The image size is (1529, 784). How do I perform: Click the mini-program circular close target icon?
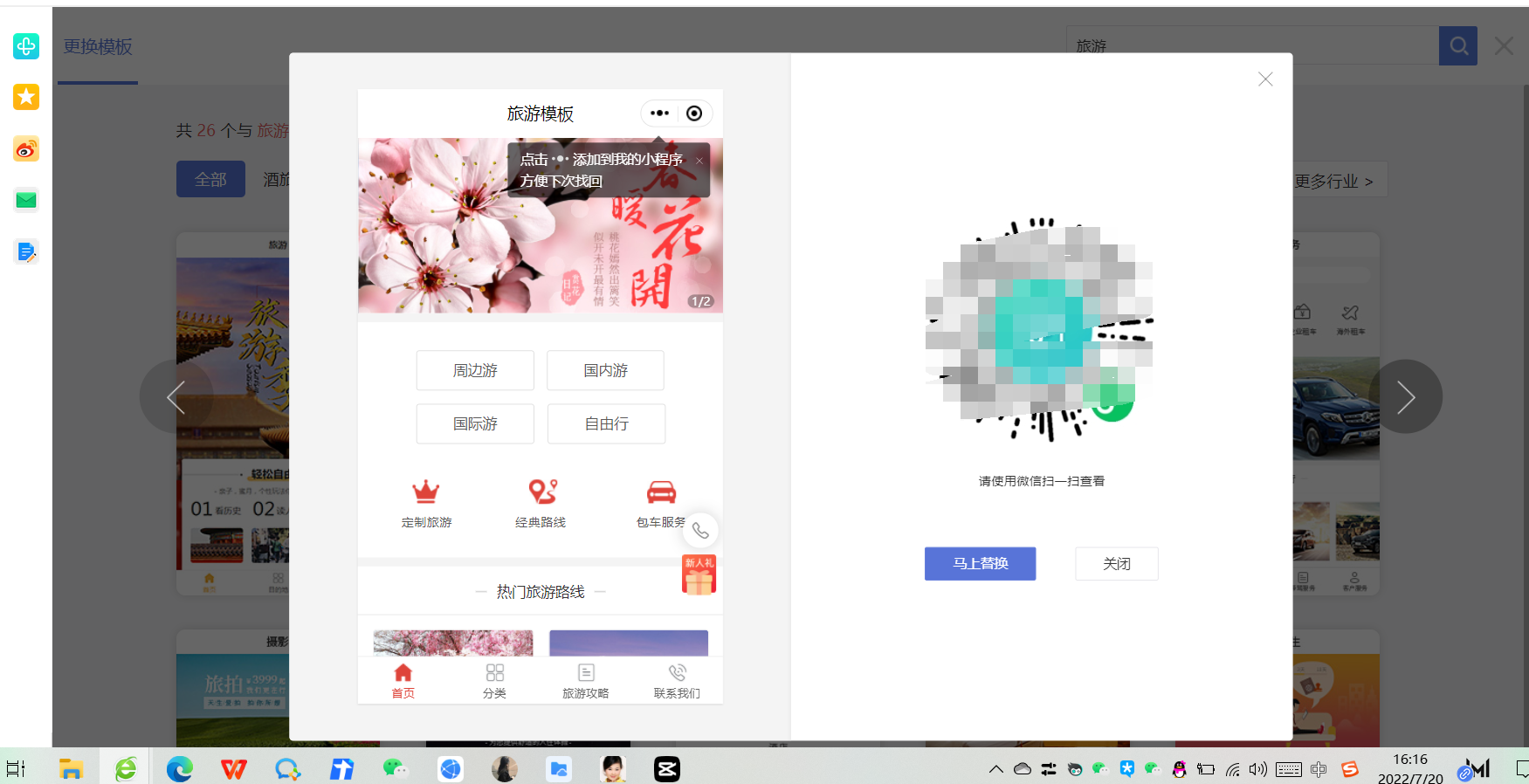click(694, 113)
